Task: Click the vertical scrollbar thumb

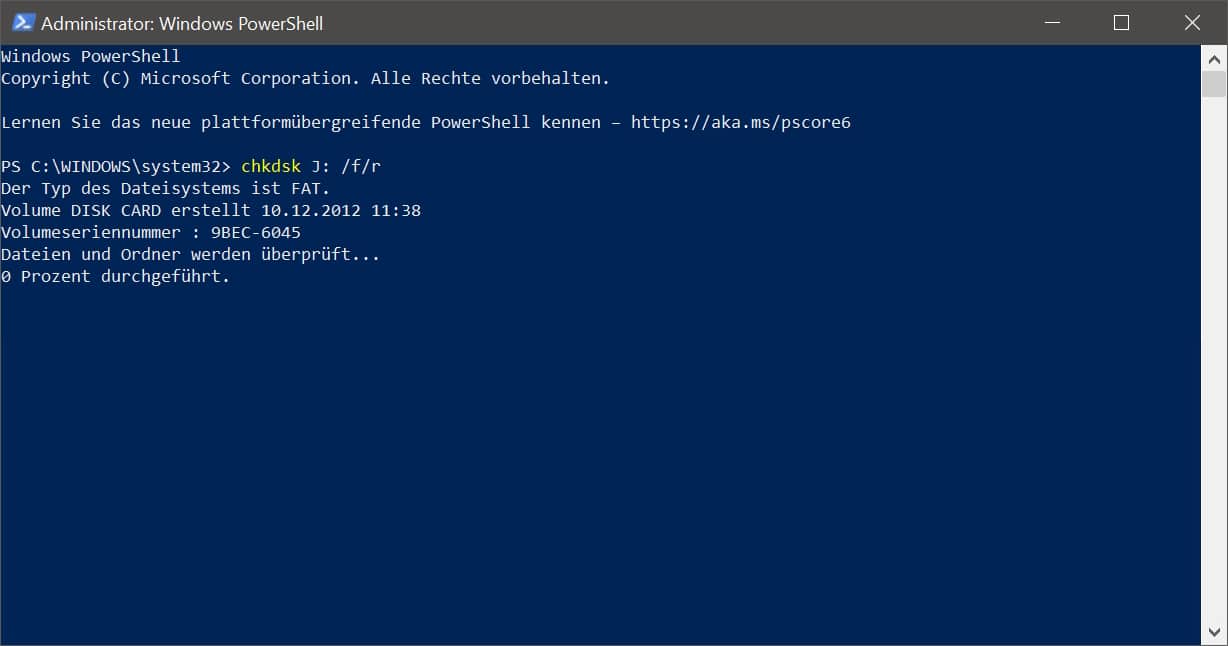Action: (x=1214, y=83)
